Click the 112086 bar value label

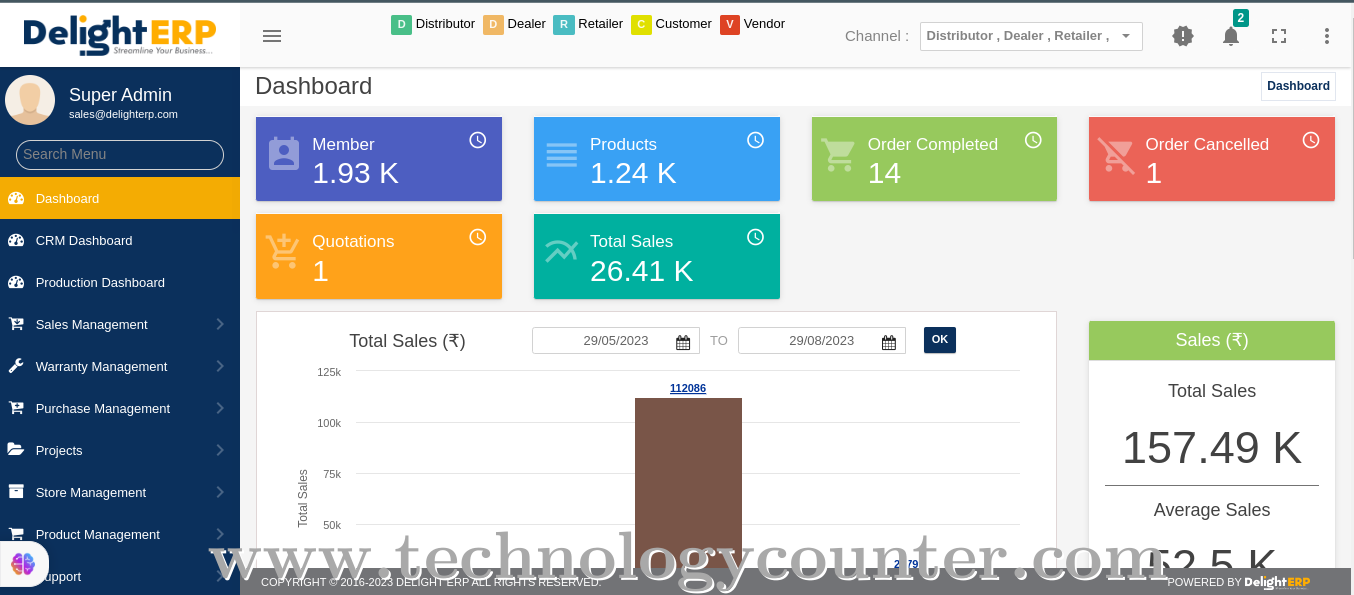click(x=688, y=388)
